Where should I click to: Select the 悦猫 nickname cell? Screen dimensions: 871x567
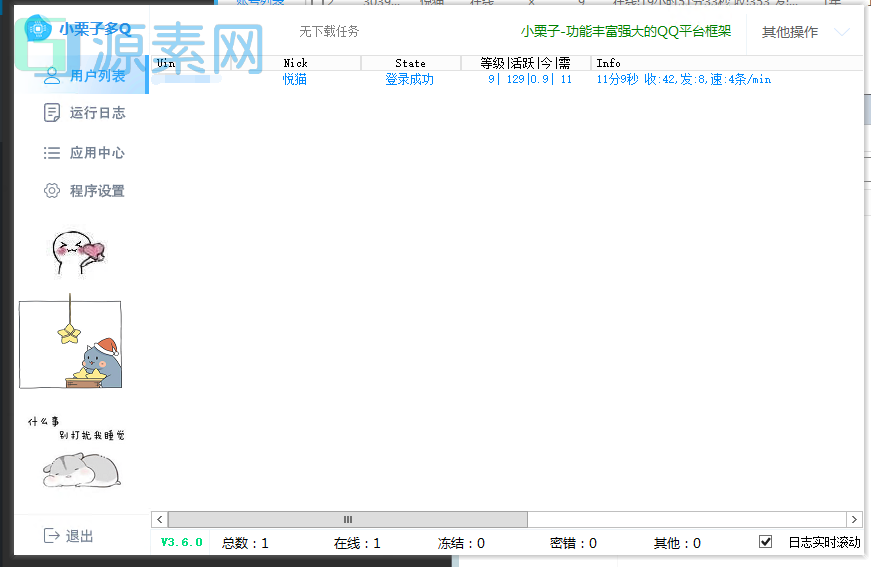(x=295, y=79)
